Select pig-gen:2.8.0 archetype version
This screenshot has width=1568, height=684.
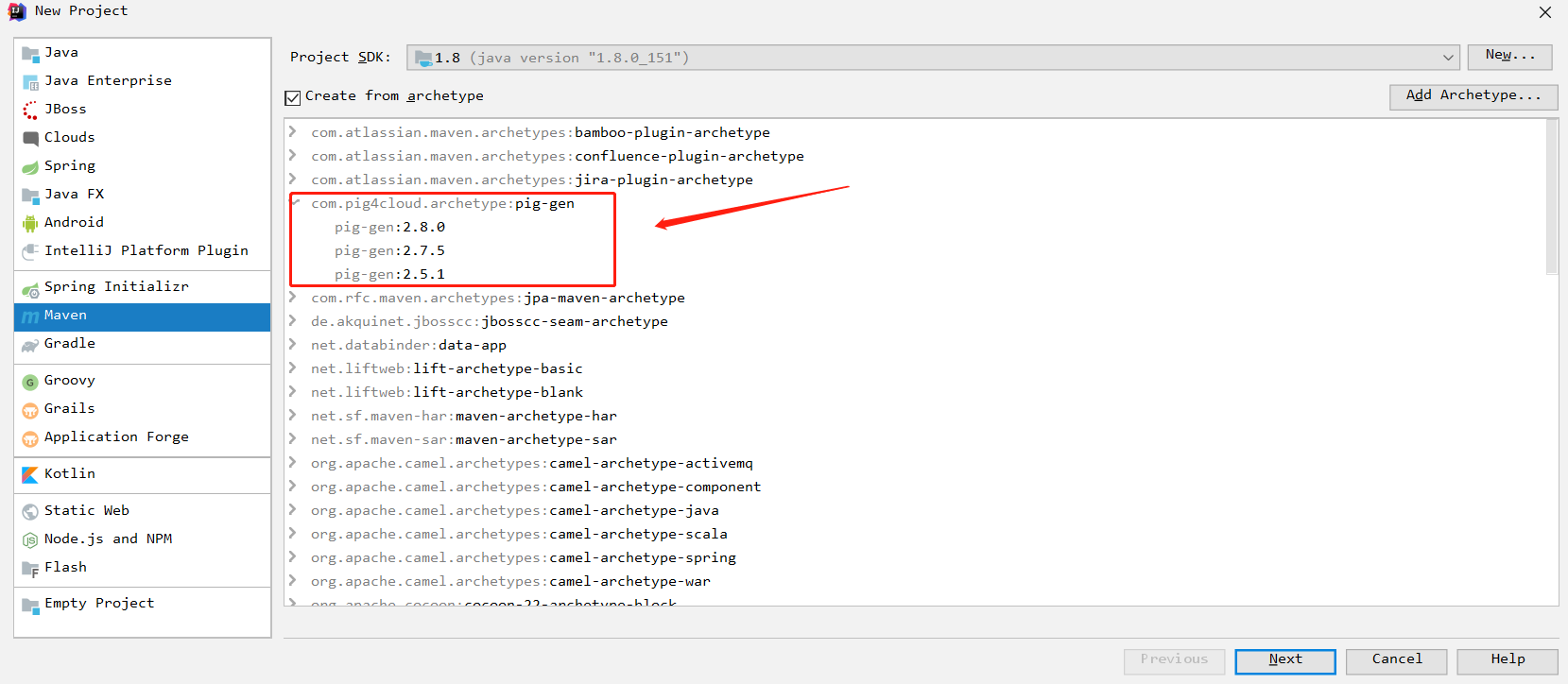[x=389, y=228]
